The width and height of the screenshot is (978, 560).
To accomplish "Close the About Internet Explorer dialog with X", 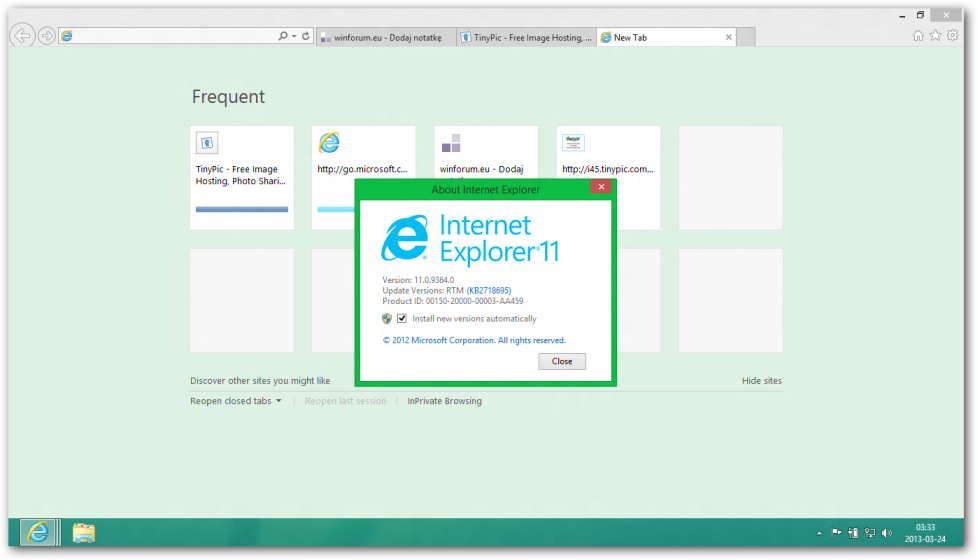I will (x=601, y=186).
